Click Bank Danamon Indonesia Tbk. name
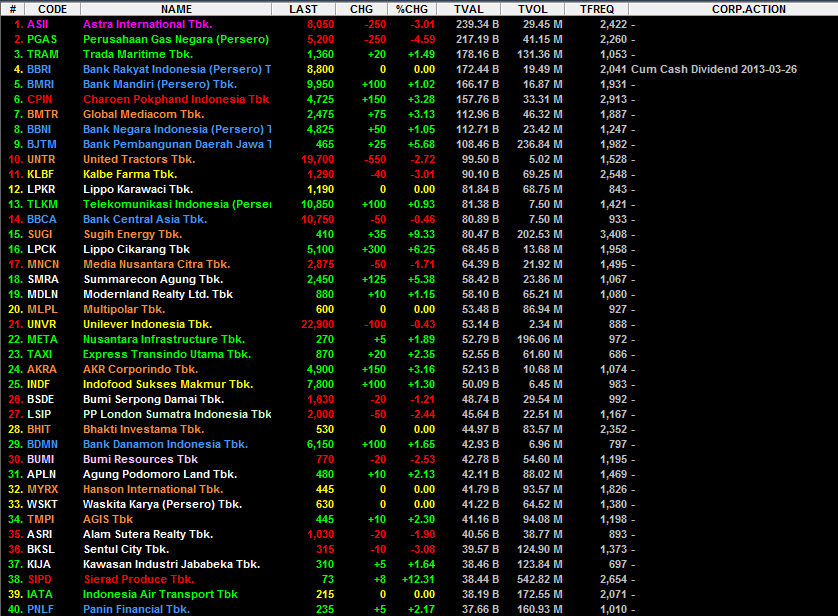The height and width of the screenshot is (616, 838). click(165, 443)
